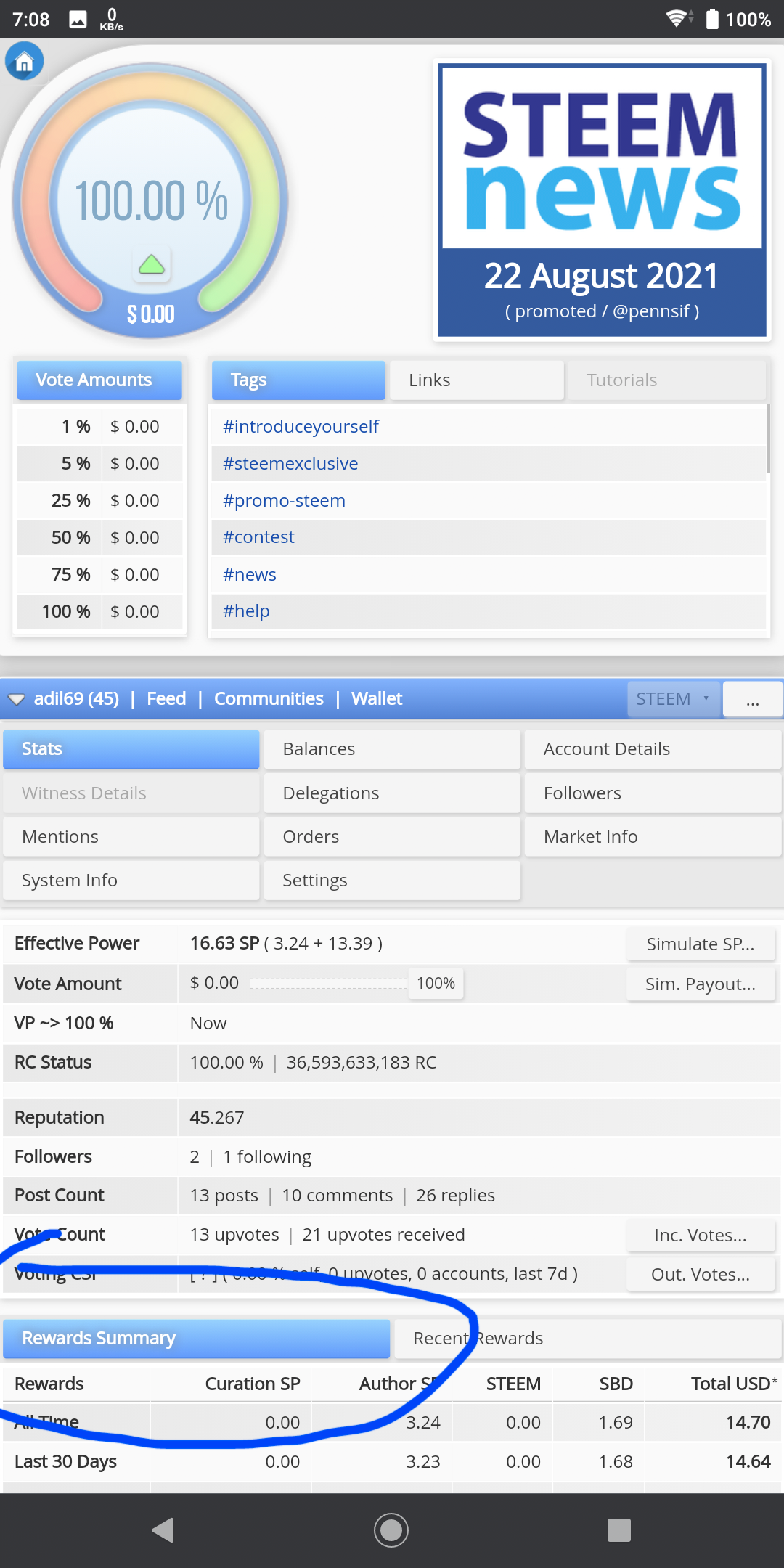Adjust the vote amount slider handle at 100%
This screenshot has height=1568, width=784.
coord(436,983)
